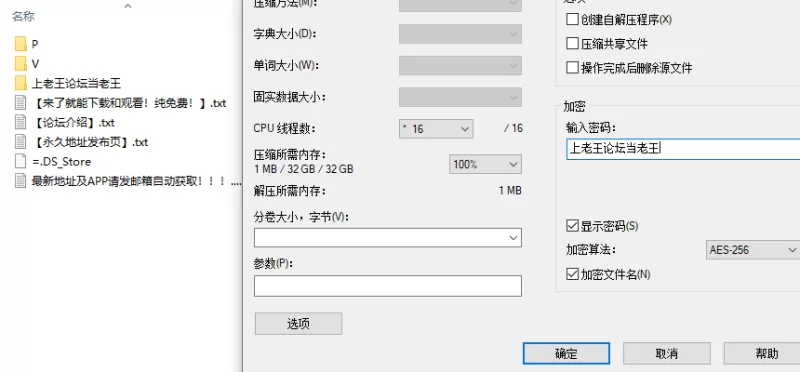Select the =.DS_Store file icon
Viewport: 800px width, 372px height.
click(x=20, y=161)
